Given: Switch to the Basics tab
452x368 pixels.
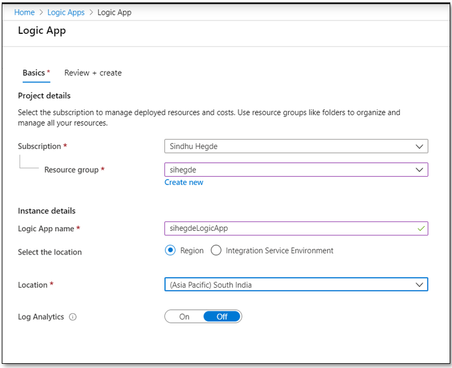Looking at the screenshot, I should (36, 73).
